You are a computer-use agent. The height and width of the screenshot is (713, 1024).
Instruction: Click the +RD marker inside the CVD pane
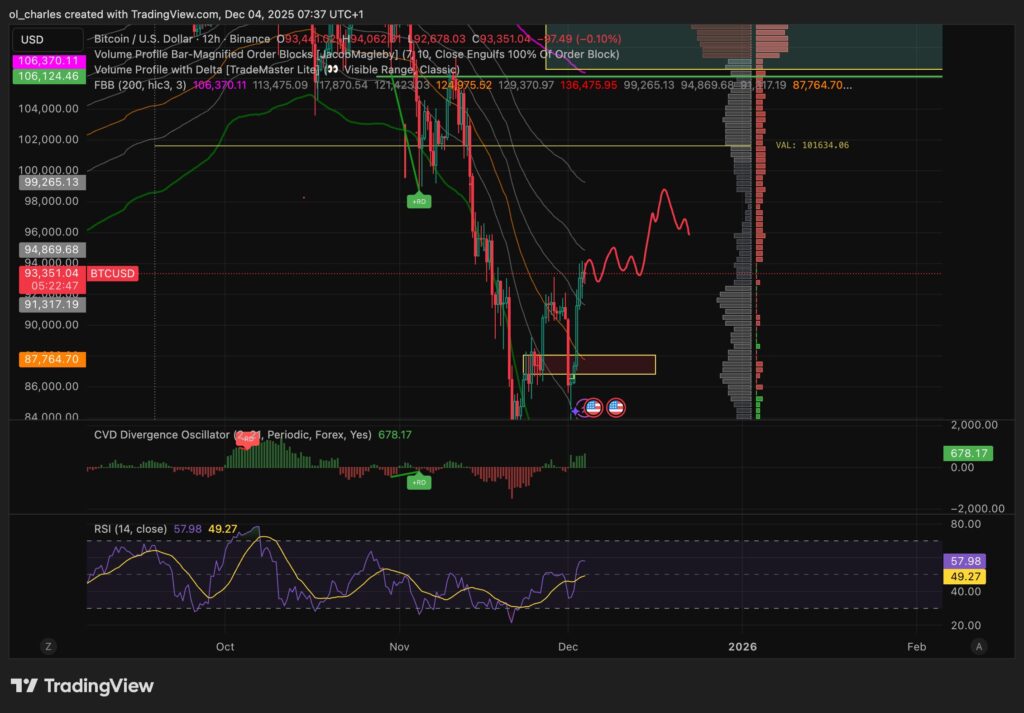419,482
